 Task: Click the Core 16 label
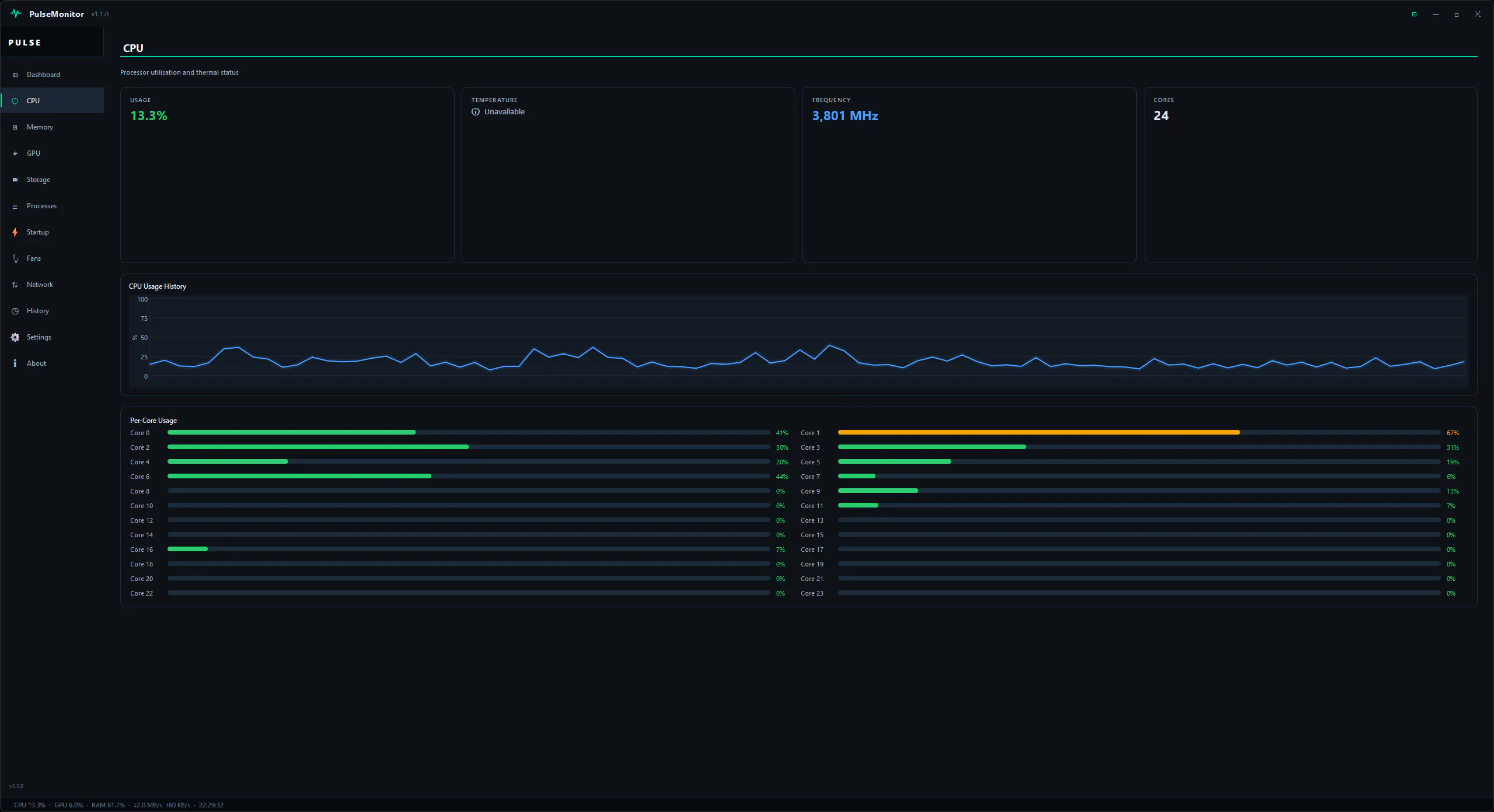(x=141, y=549)
